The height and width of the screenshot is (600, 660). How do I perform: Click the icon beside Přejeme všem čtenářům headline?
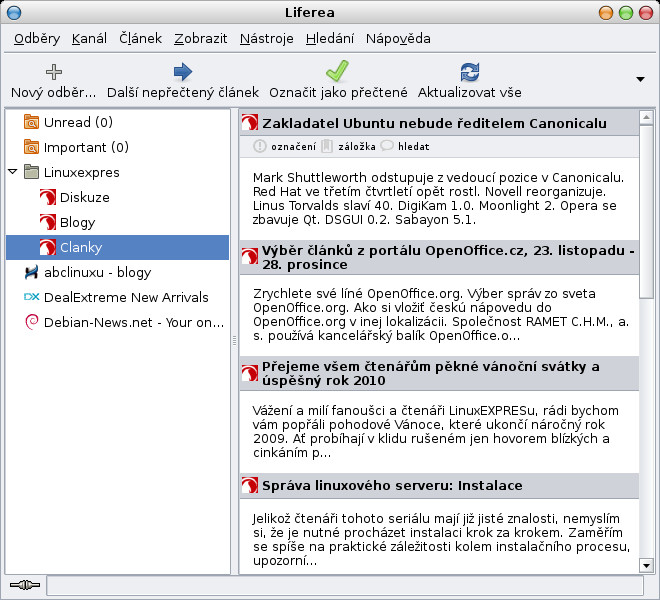click(250, 373)
